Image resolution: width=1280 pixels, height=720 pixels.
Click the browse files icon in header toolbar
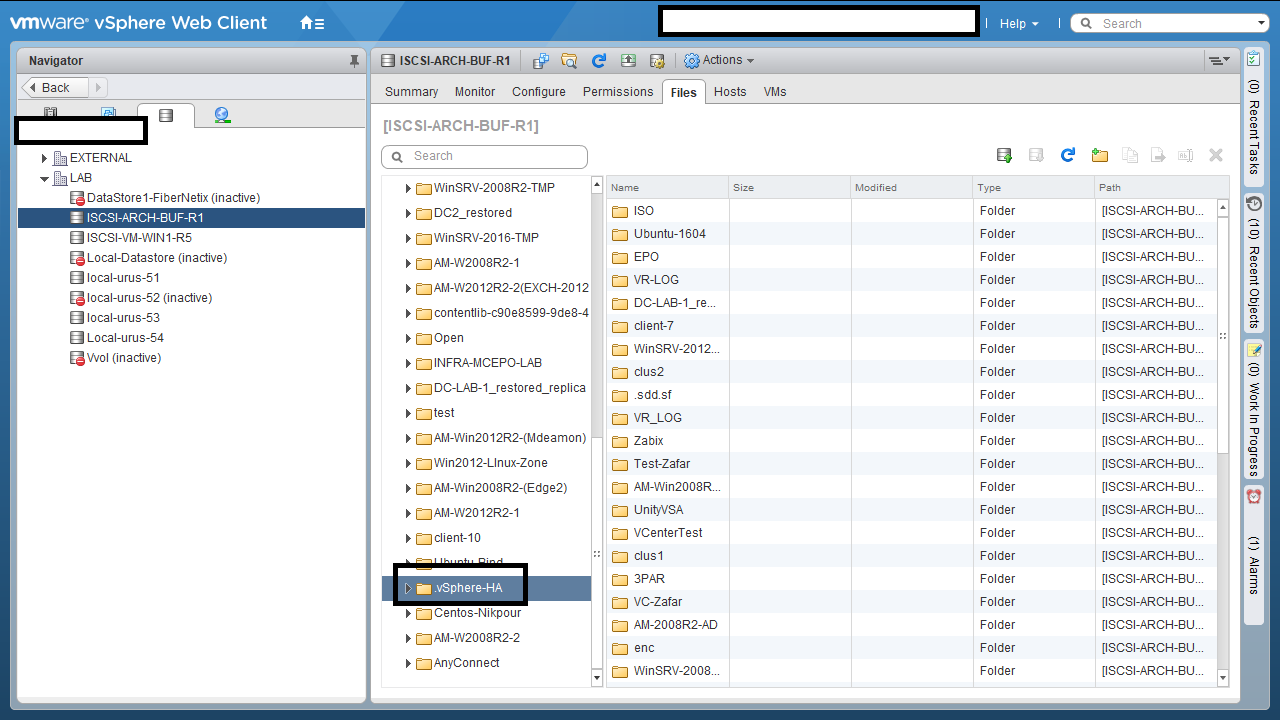tap(569, 61)
